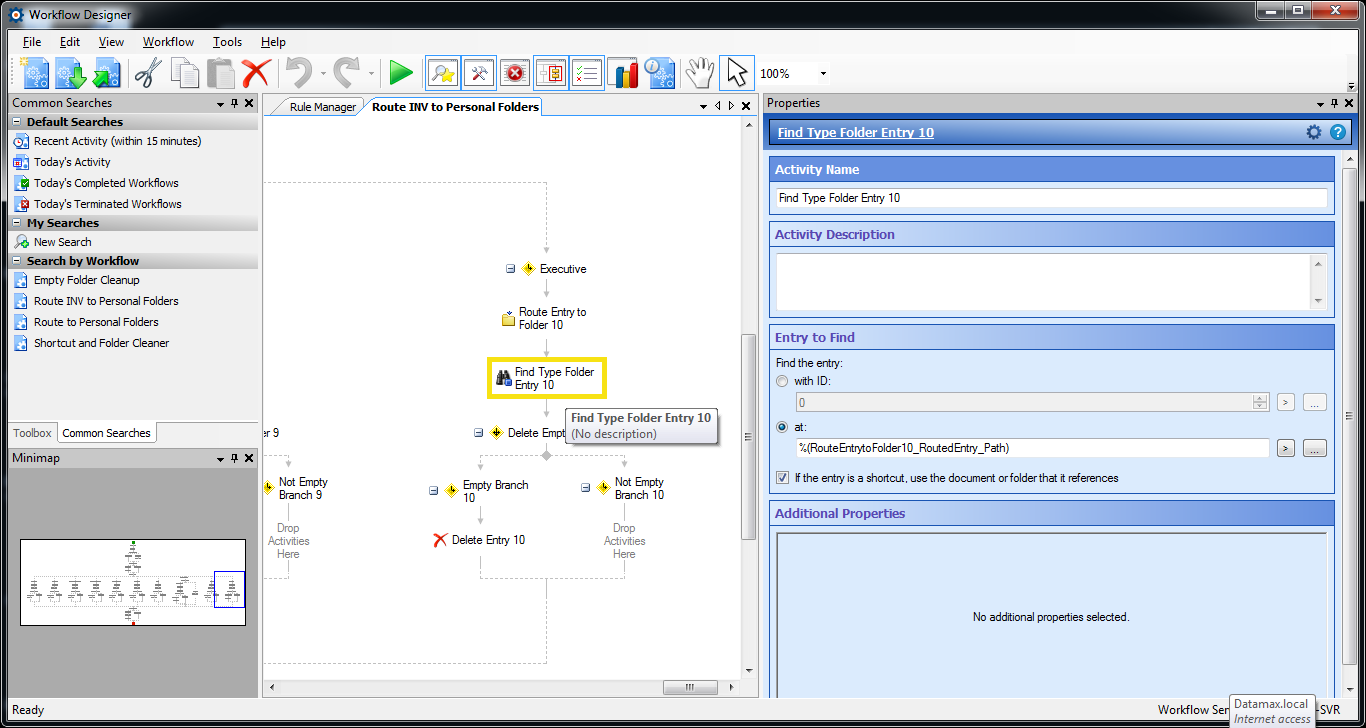Screen dimensions: 1366x728
Task: Select the Cut scissors icon in toolbar
Action: [148, 73]
